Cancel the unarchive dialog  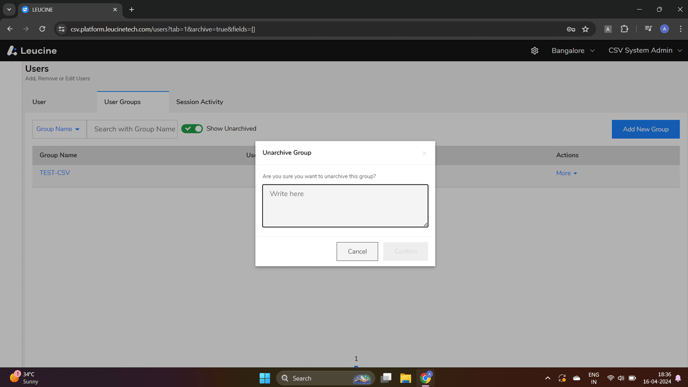[x=357, y=251]
